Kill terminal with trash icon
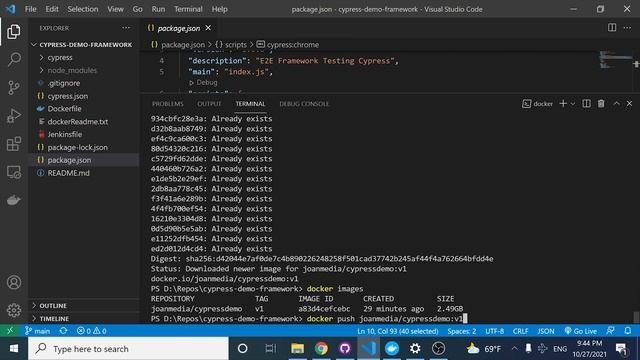The image size is (640, 360). [601, 104]
